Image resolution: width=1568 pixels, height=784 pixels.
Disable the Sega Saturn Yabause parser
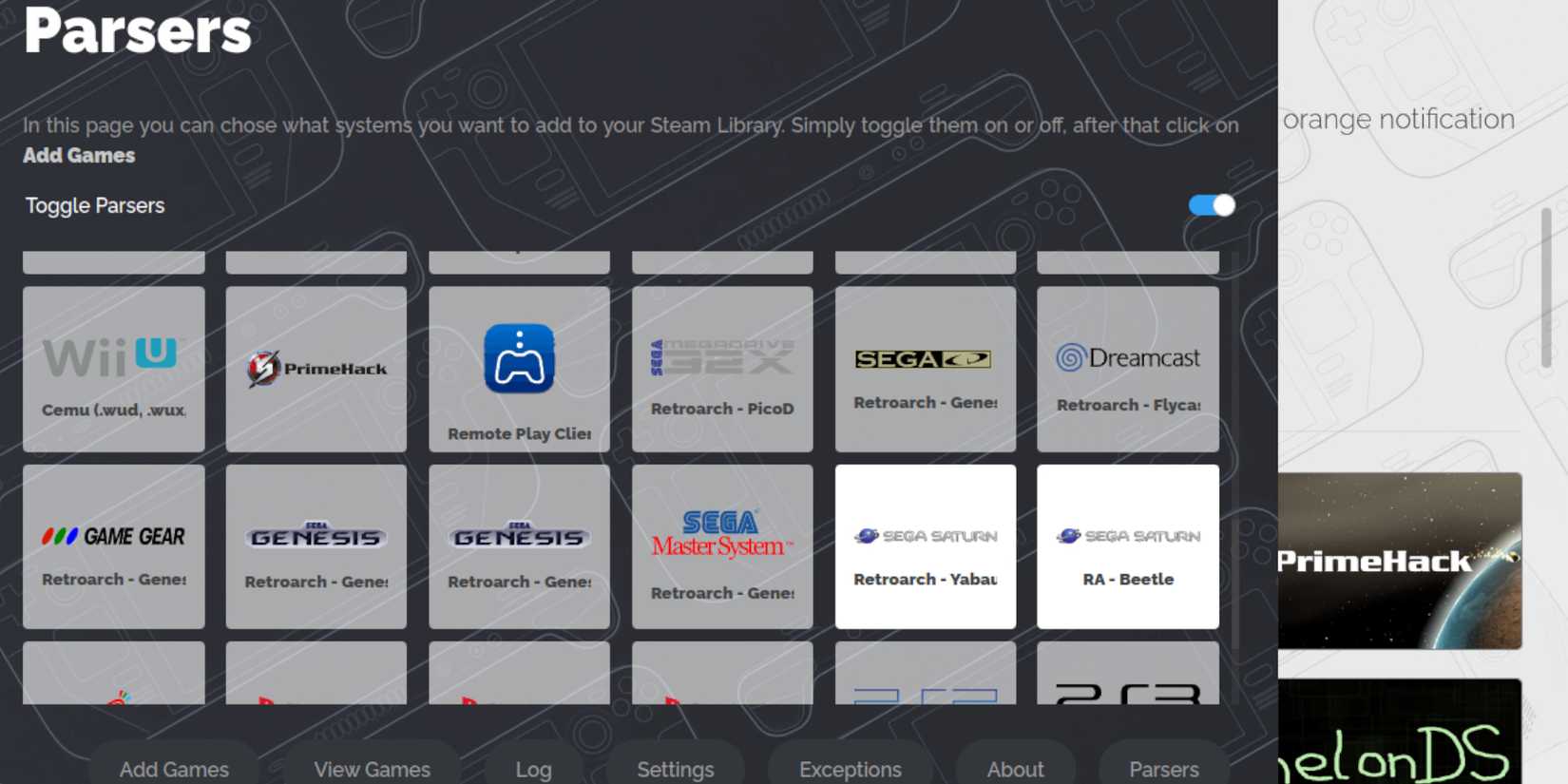(926, 546)
